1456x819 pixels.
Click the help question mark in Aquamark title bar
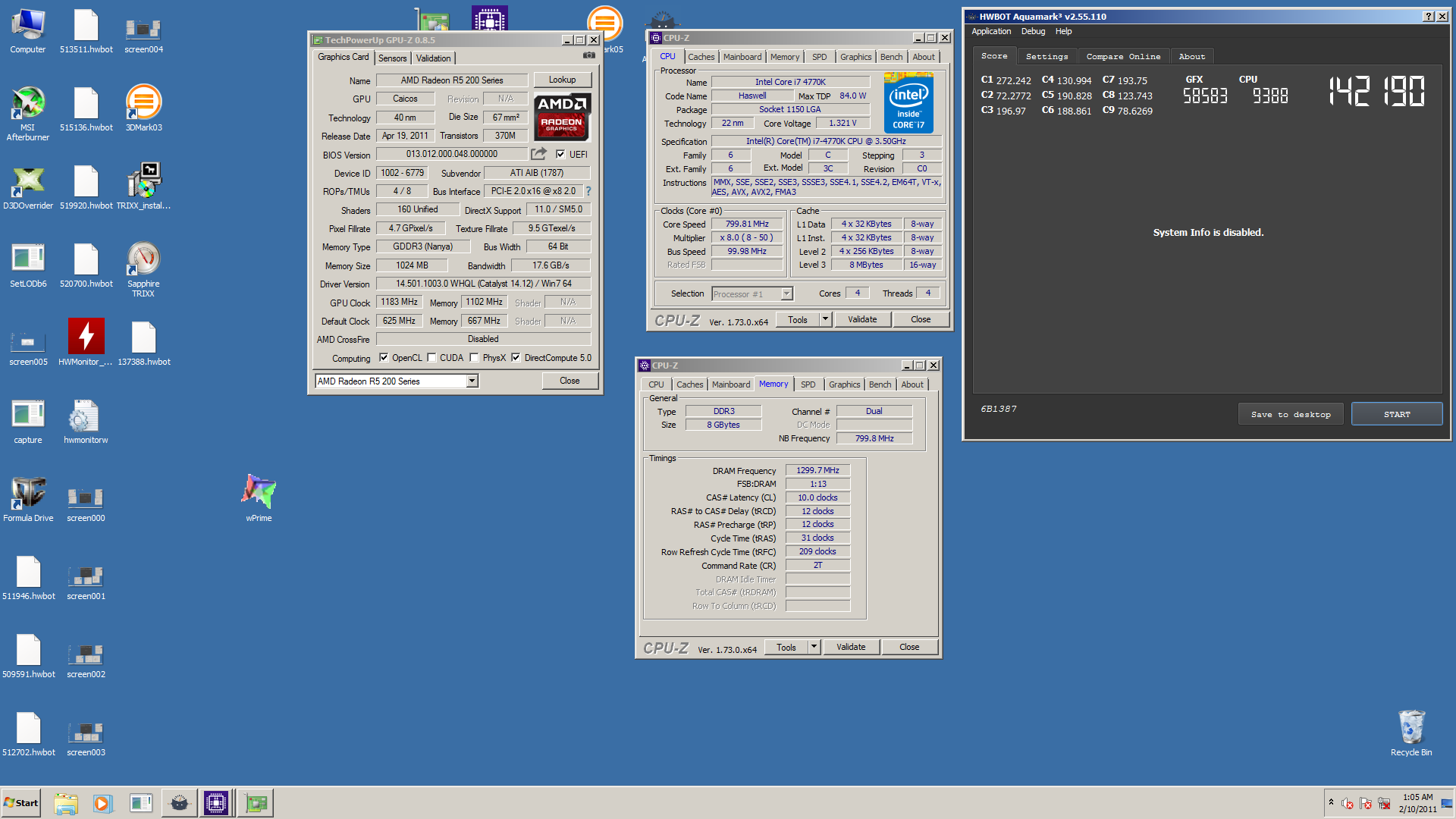(1429, 17)
